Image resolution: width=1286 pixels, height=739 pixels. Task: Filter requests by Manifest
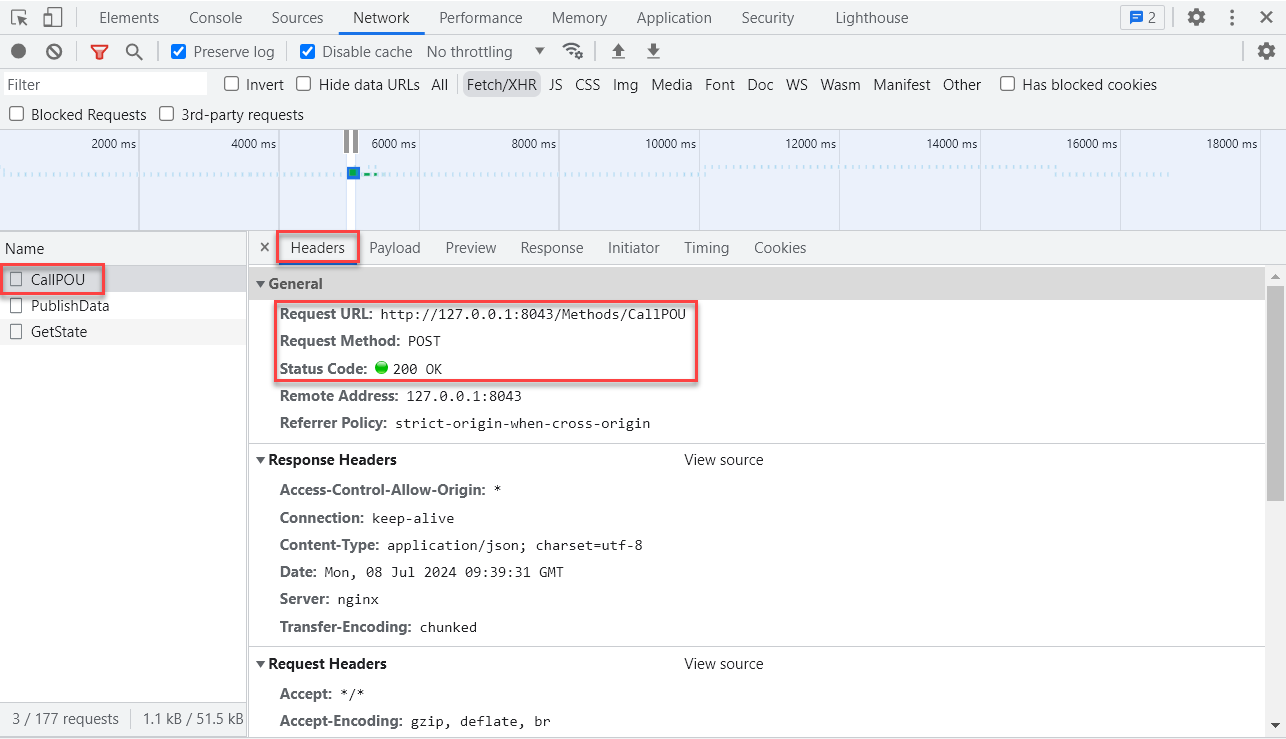(x=902, y=84)
